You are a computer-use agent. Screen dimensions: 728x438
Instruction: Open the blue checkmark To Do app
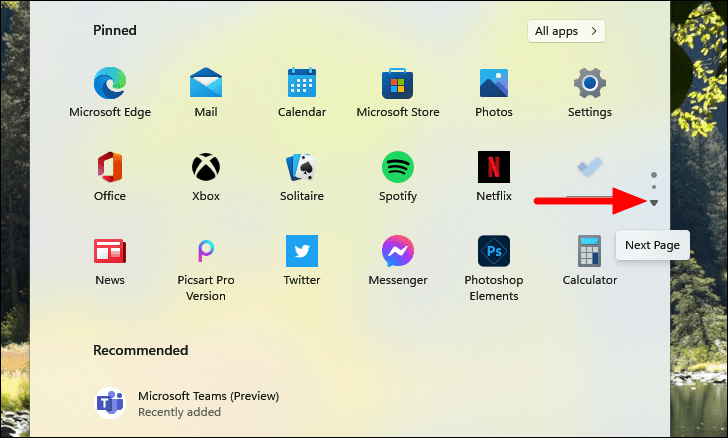(x=590, y=168)
